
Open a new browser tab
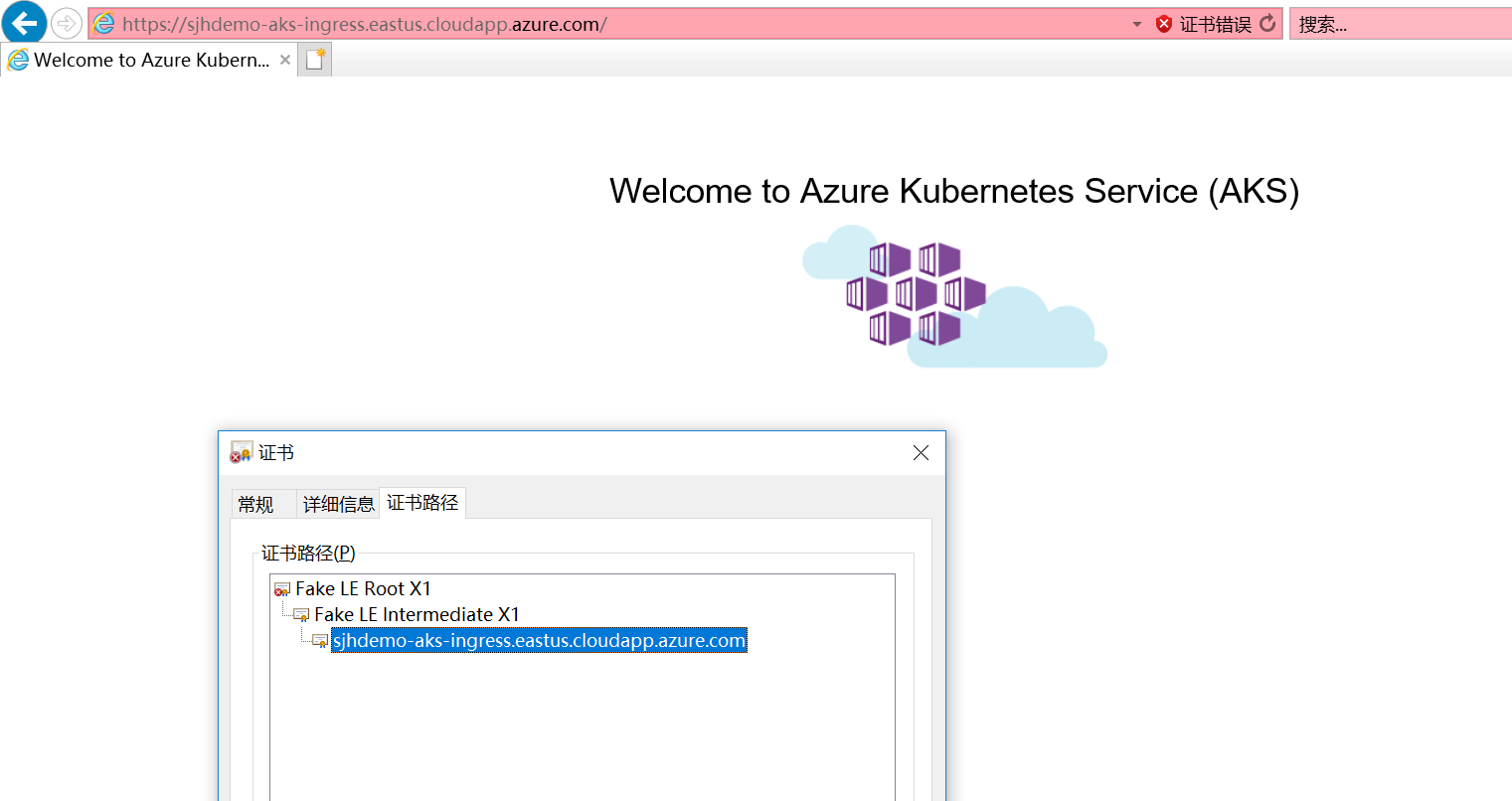pyautogui.click(x=315, y=60)
